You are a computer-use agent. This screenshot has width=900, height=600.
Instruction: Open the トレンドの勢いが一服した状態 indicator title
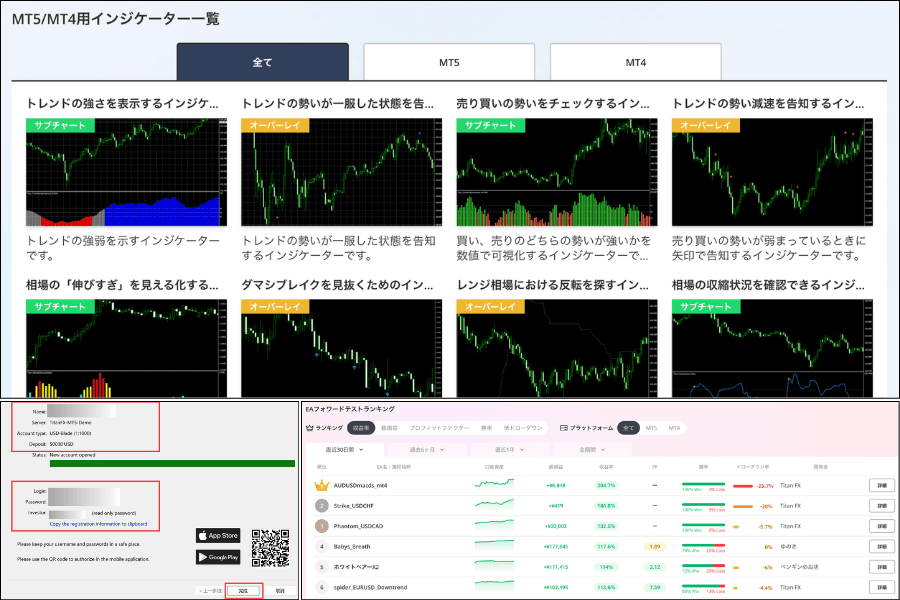pyautogui.click(x=338, y=103)
